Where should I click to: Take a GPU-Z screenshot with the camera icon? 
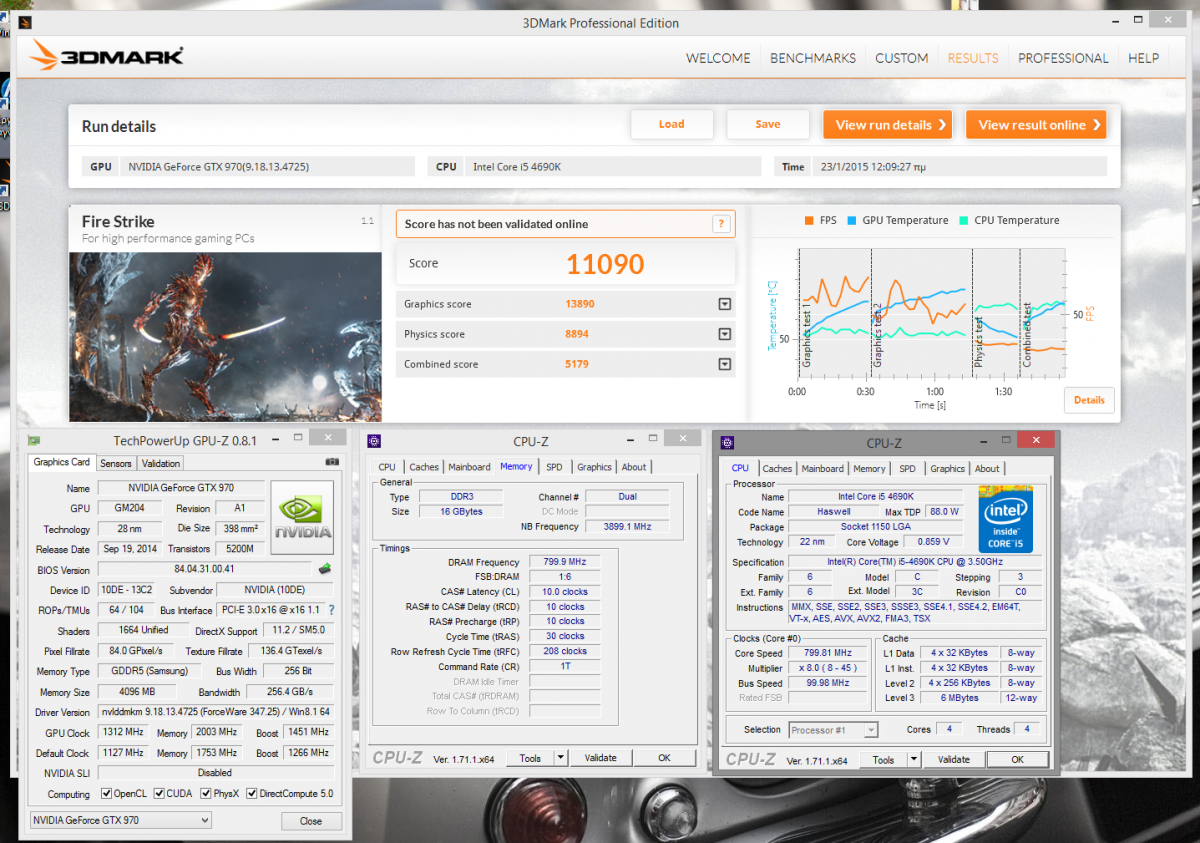click(x=333, y=462)
